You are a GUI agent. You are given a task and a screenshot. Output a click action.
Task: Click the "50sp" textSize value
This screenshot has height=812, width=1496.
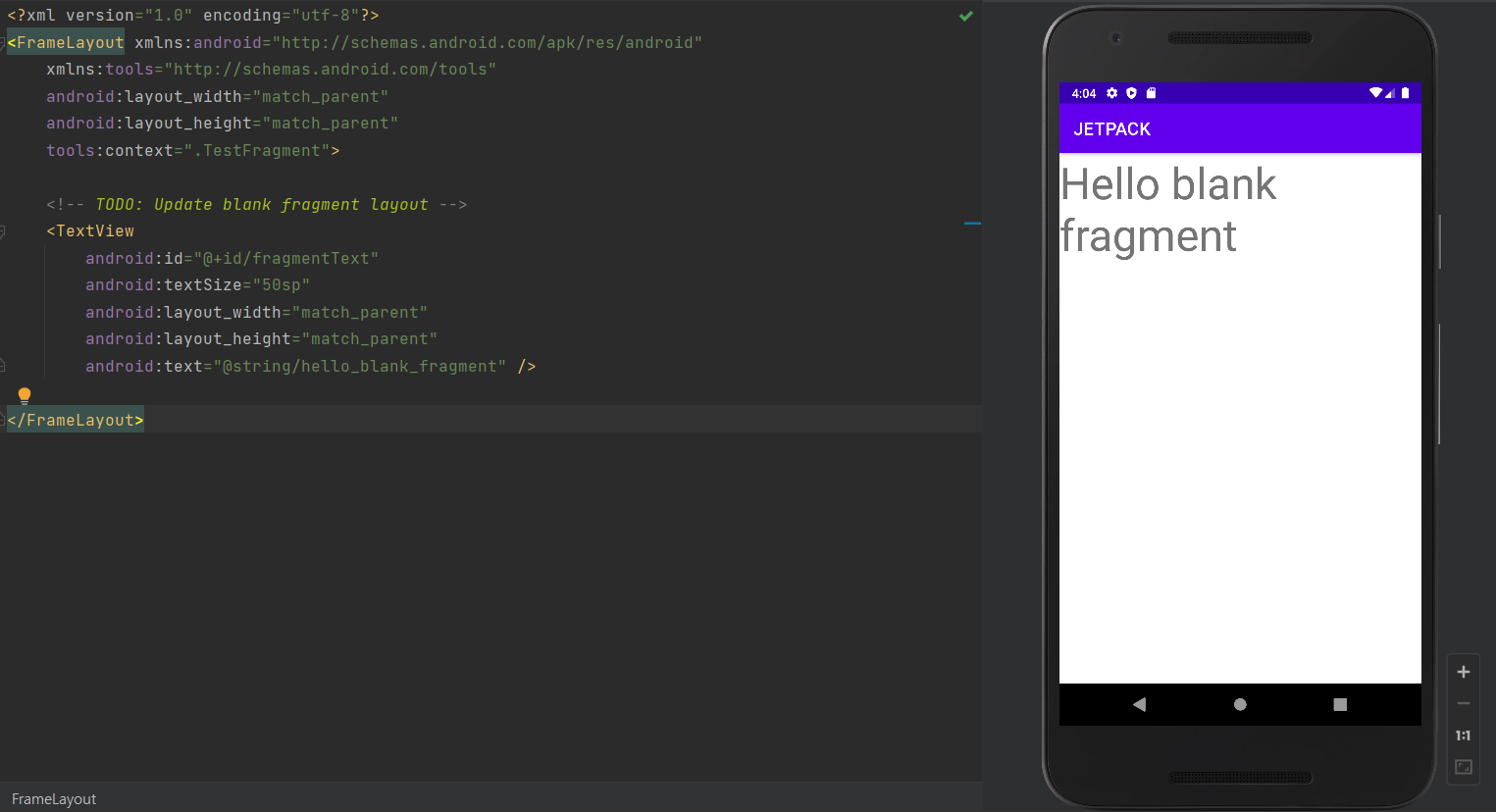(282, 285)
